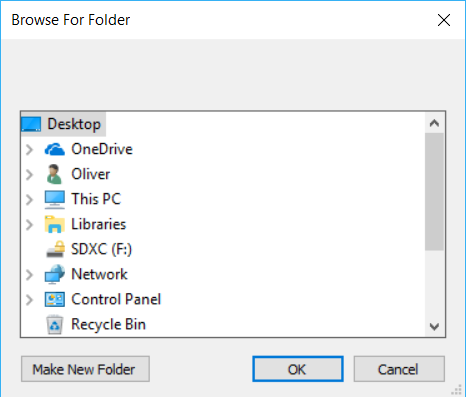Confirm selection with the OK button
The height and width of the screenshot is (397, 466).
[x=298, y=369]
